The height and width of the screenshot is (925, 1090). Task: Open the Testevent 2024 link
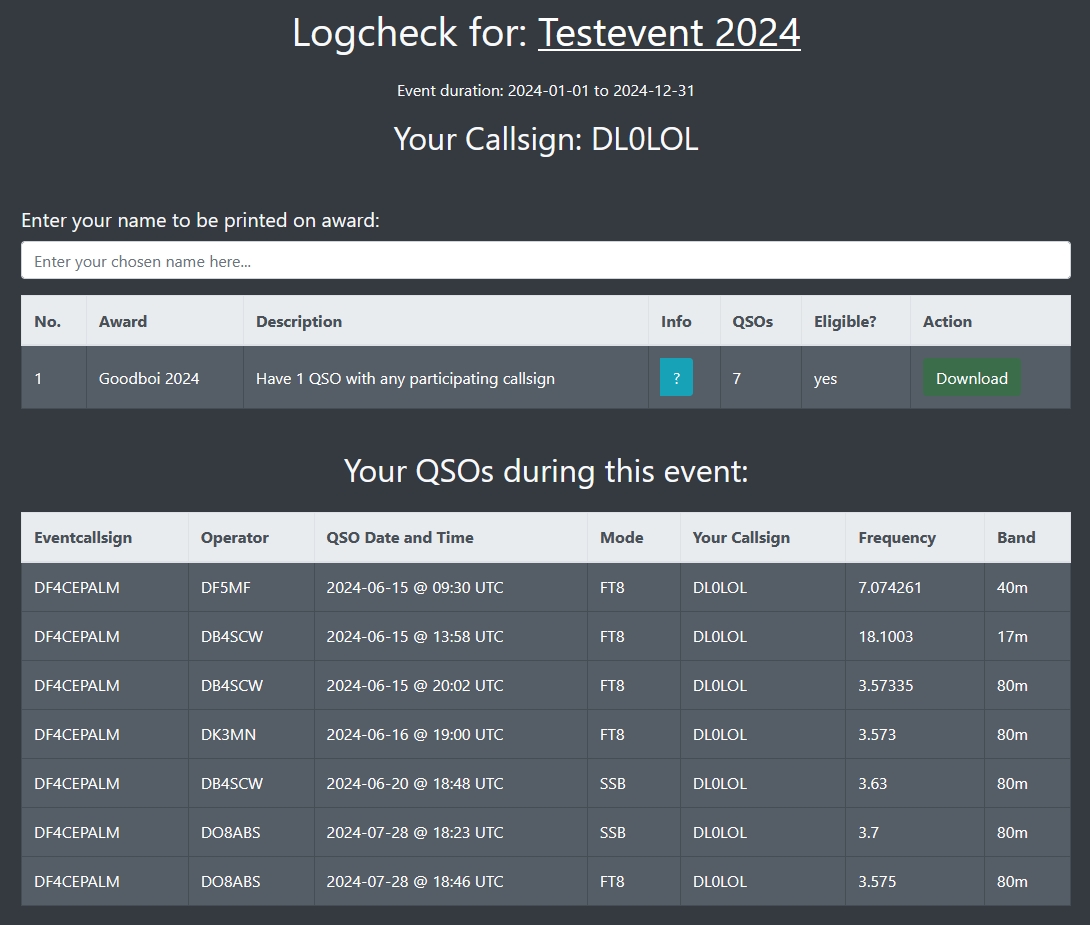pos(669,33)
